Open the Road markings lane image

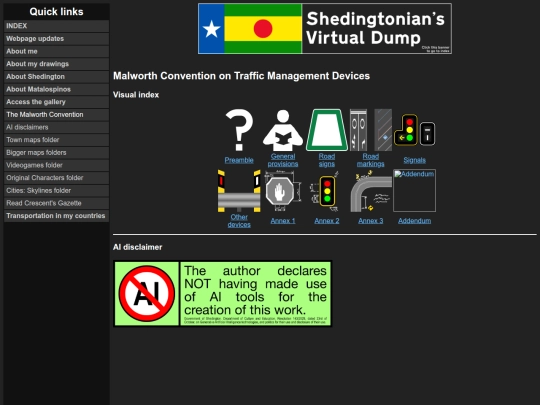coord(371,130)
